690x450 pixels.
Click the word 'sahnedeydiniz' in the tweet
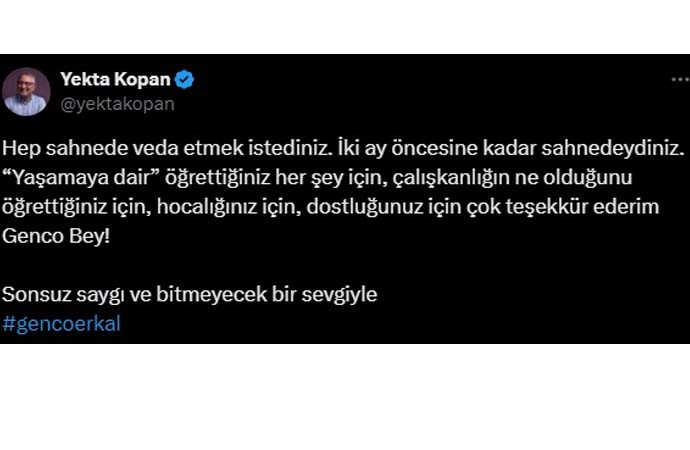pos(620,148)
